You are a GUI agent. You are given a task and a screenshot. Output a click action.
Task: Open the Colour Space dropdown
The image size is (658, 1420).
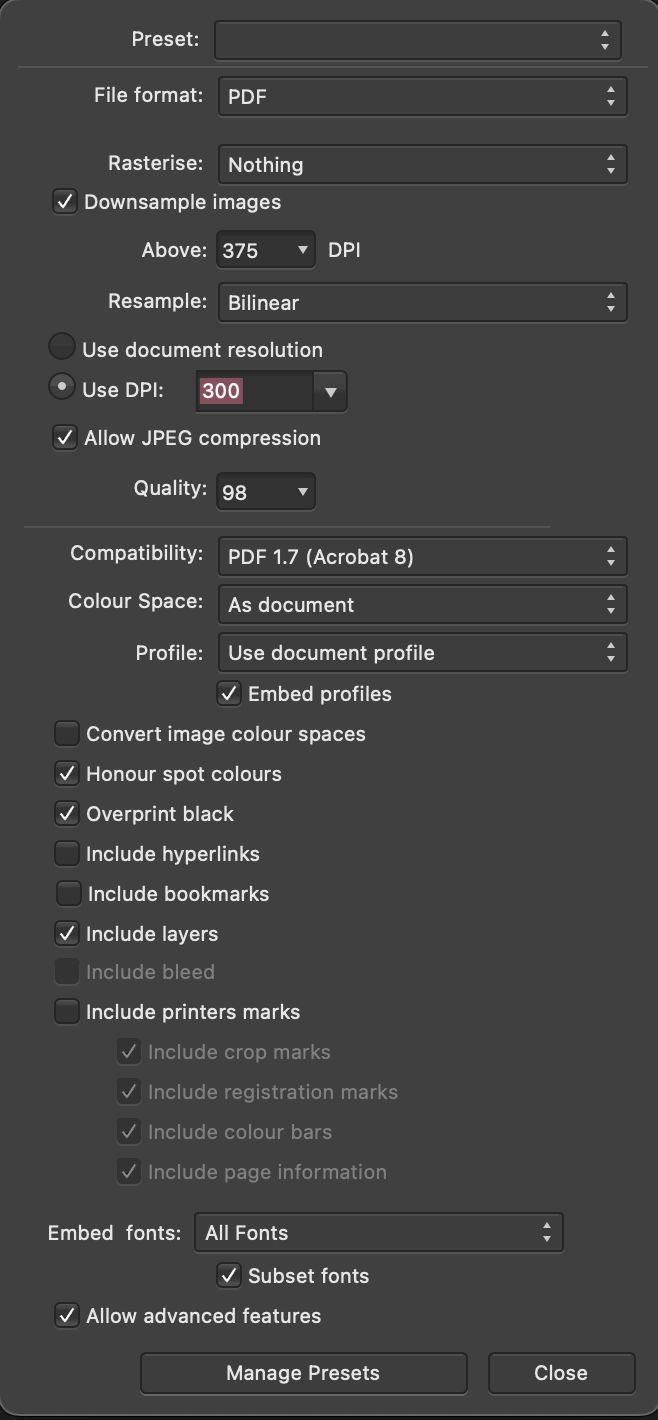pyautogui.click(x=422, y=604)
